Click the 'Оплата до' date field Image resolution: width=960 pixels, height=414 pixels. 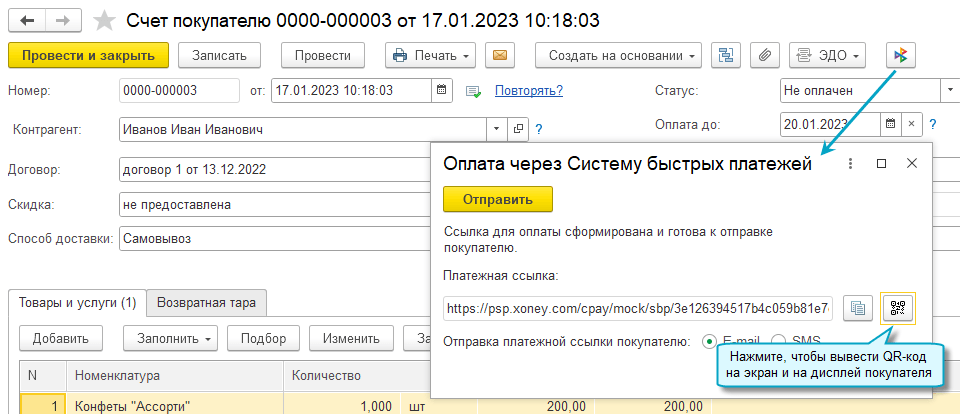coord(830,124)
